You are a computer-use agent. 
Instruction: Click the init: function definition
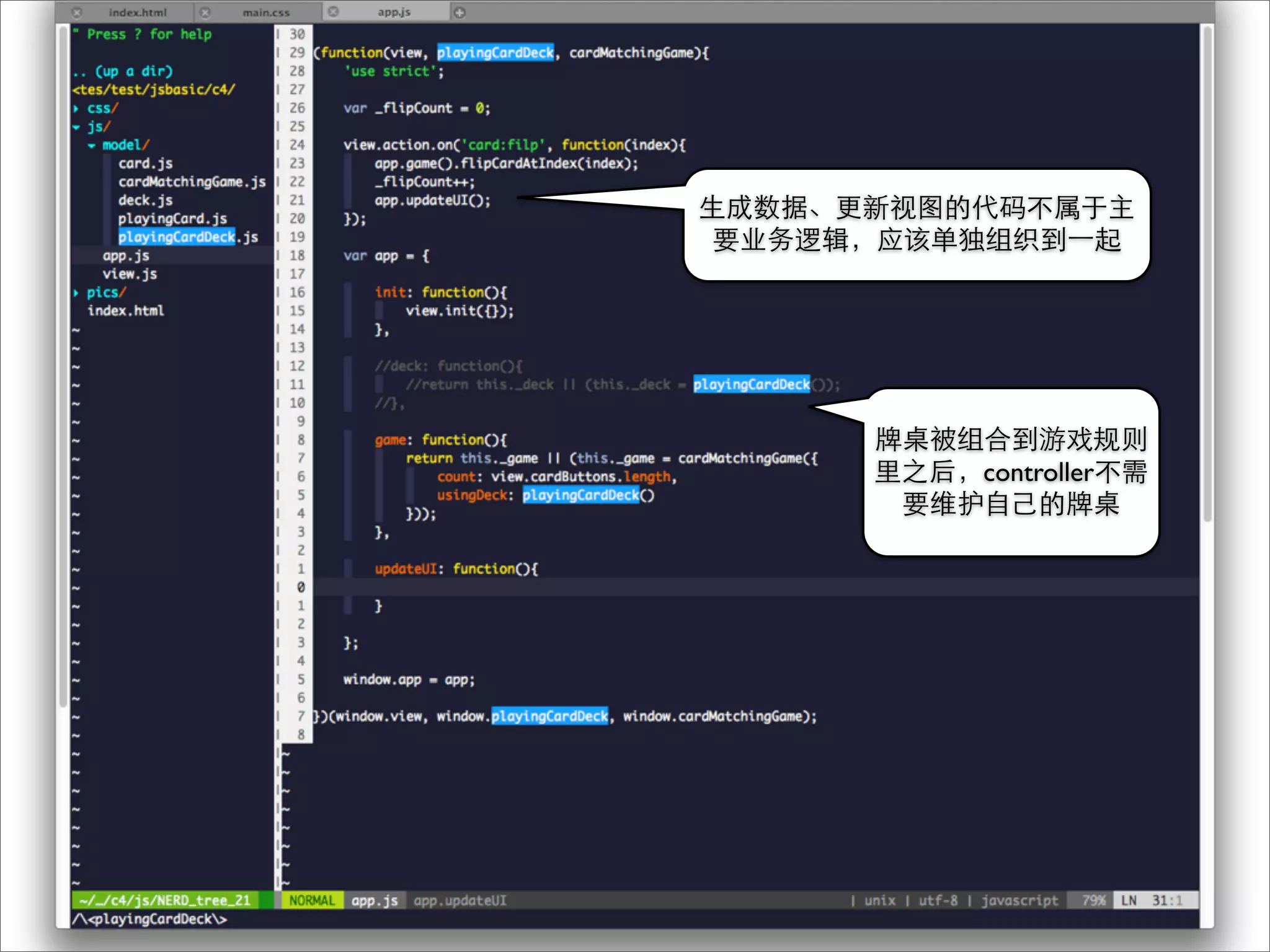point(440,293)
